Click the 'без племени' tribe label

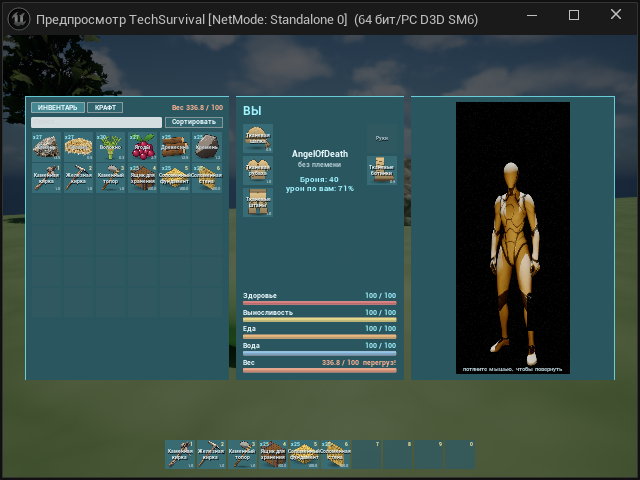319,164
